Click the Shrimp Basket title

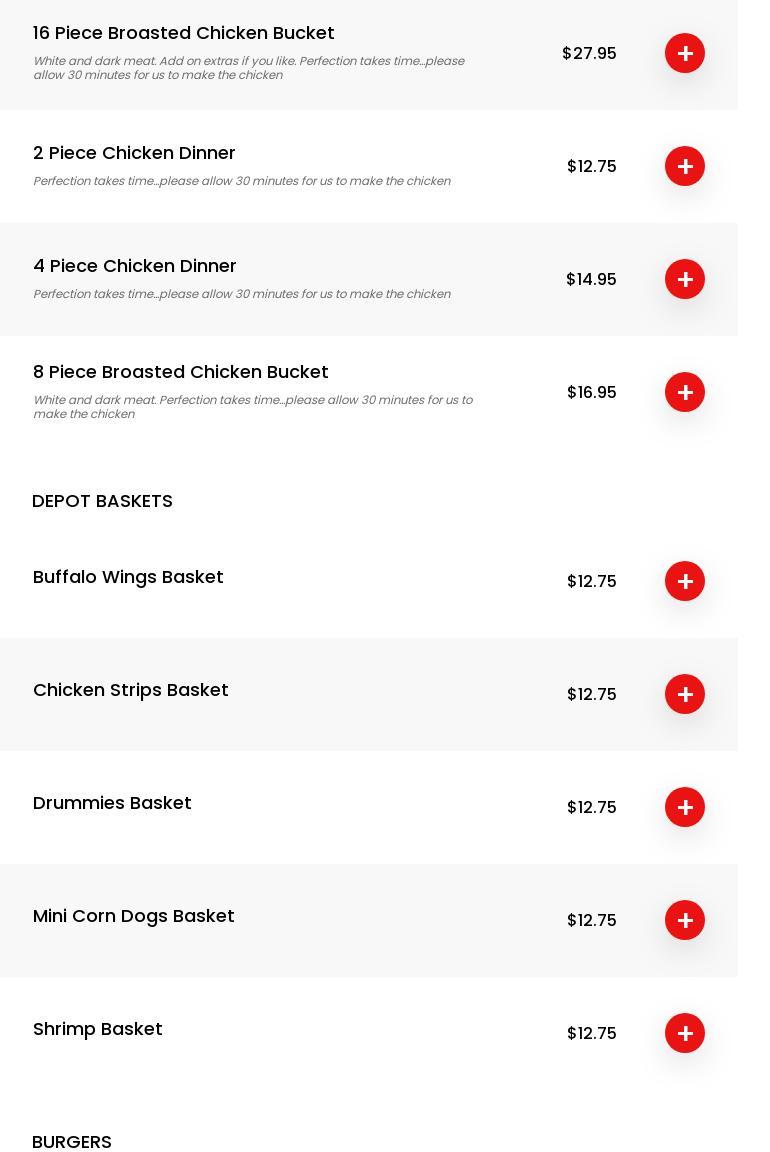point(98,1029)
